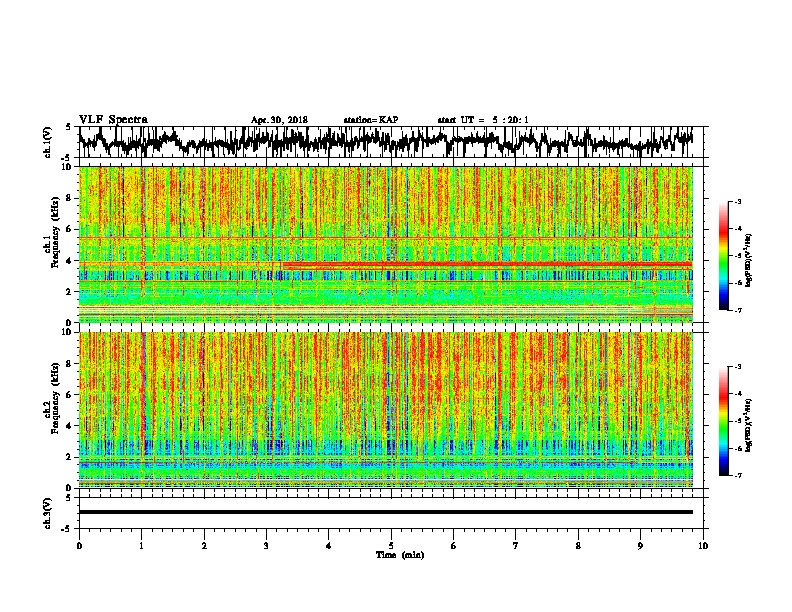Click the time axis tick label "1"
This screenshot has width=792, height=612.
click(141, 546)
